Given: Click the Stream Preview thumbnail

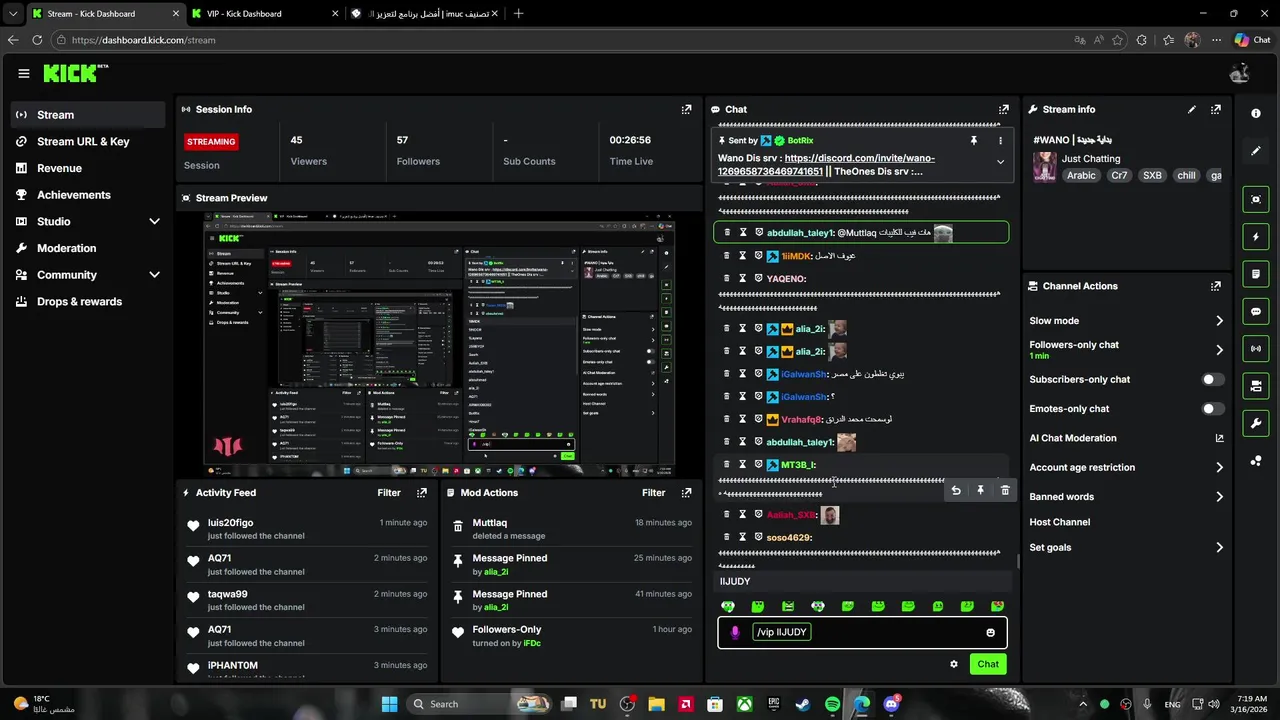Looking at the screenshot, I should [439, 345].
